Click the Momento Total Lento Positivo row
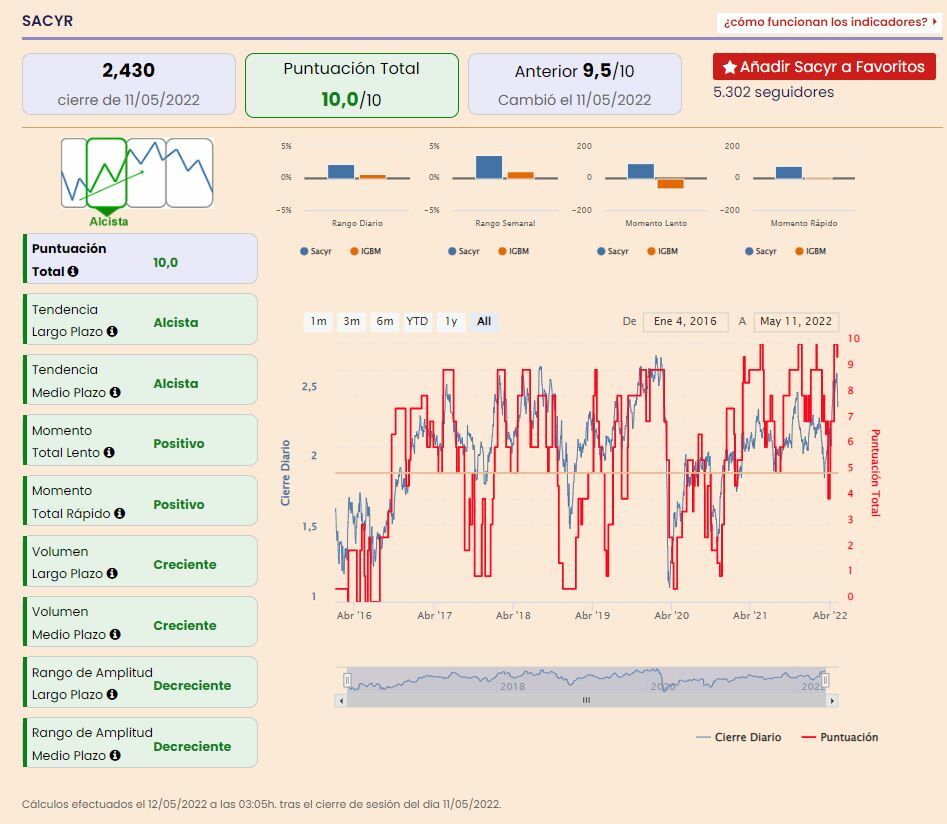Viewport: 947px width, 824px height. tap(140, 440)
